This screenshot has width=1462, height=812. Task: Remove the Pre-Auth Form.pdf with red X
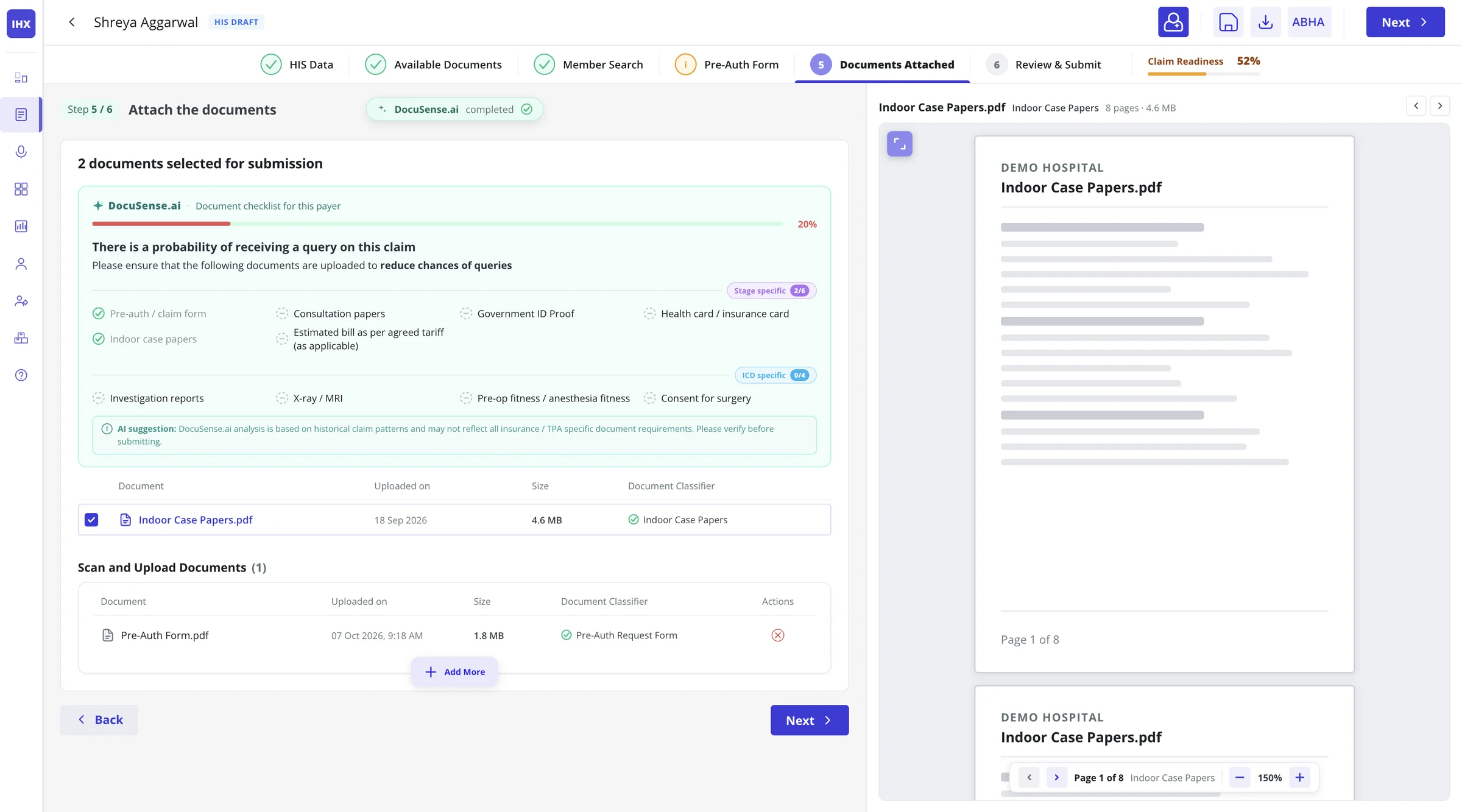tap(778, 635)
